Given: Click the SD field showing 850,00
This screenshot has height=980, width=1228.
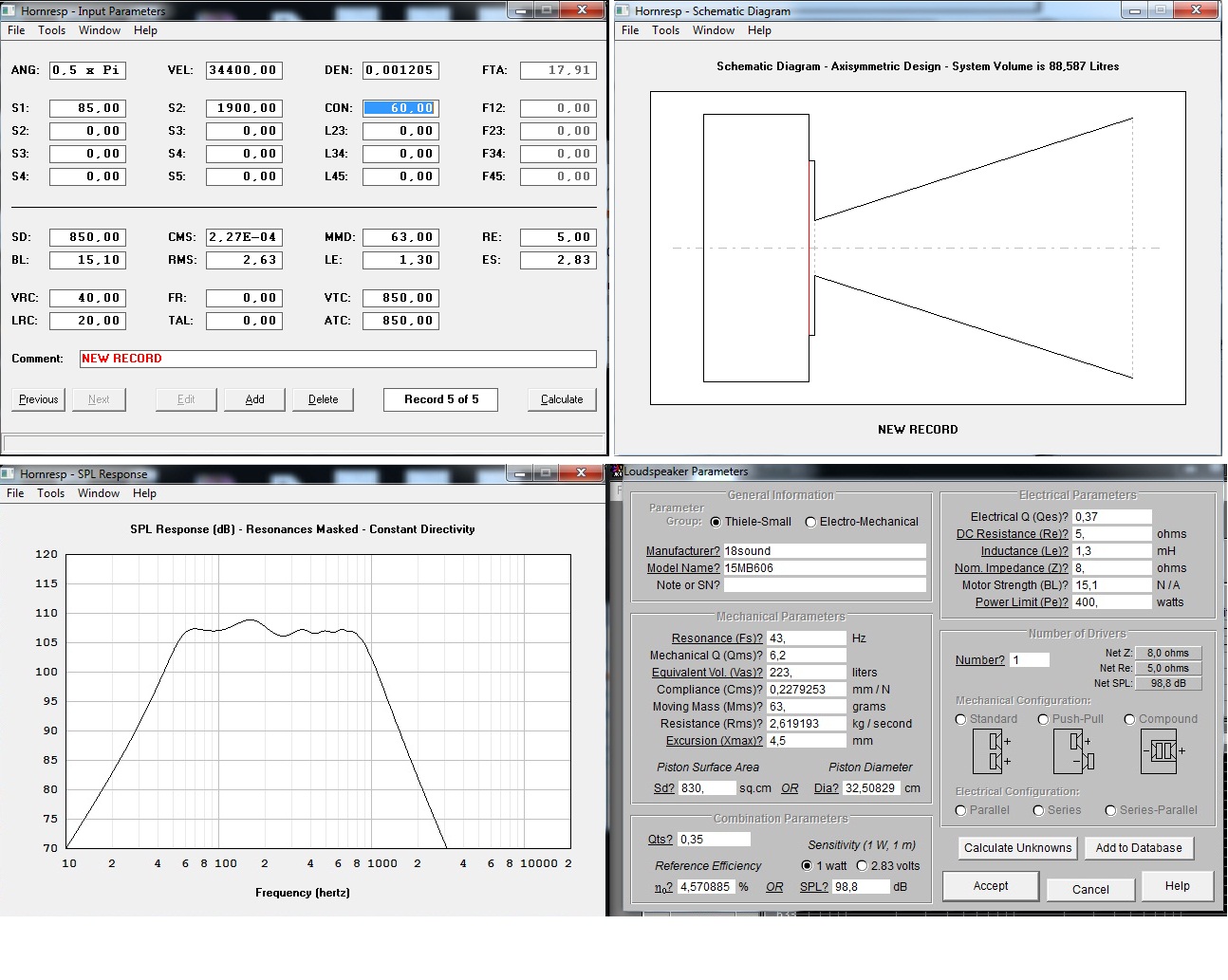Looking at the screenshot, I should [87, 237].
